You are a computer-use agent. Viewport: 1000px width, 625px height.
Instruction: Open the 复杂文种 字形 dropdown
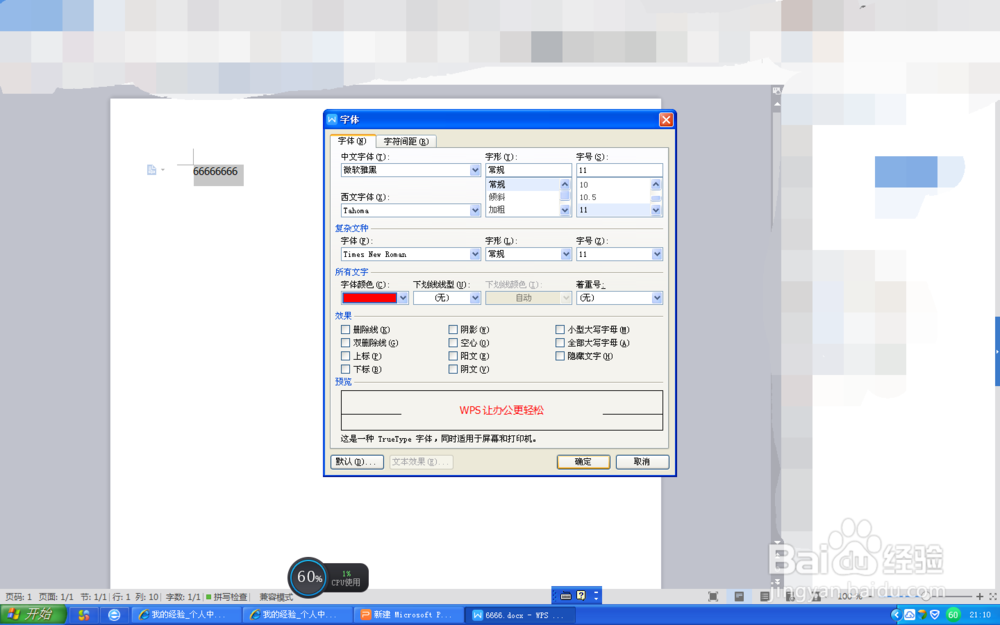(x=528, y=254)
